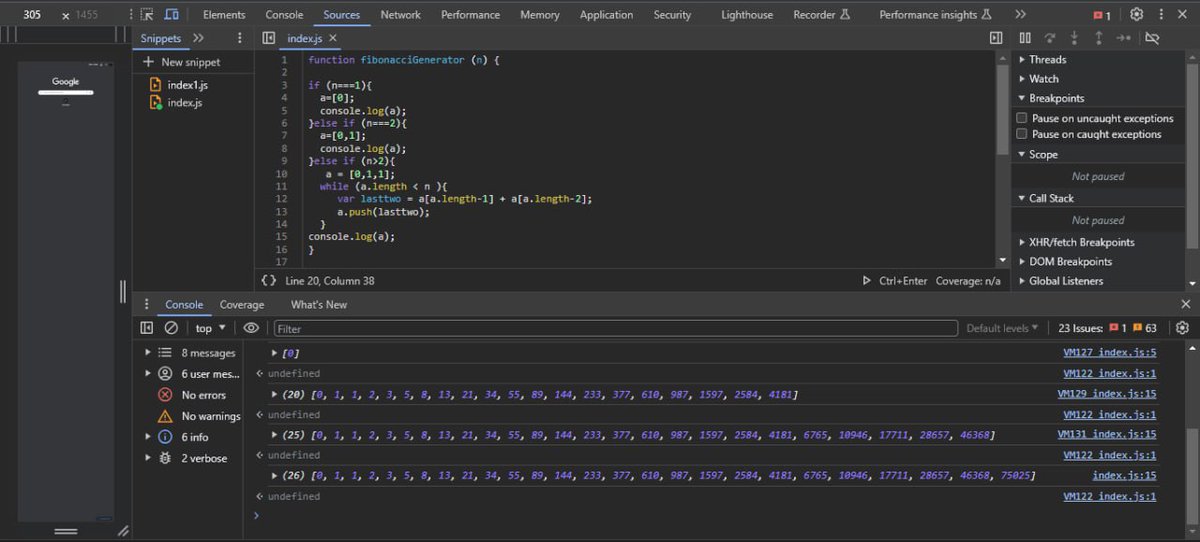Pretty-print the code with braces icon

(x=269, y=281)
